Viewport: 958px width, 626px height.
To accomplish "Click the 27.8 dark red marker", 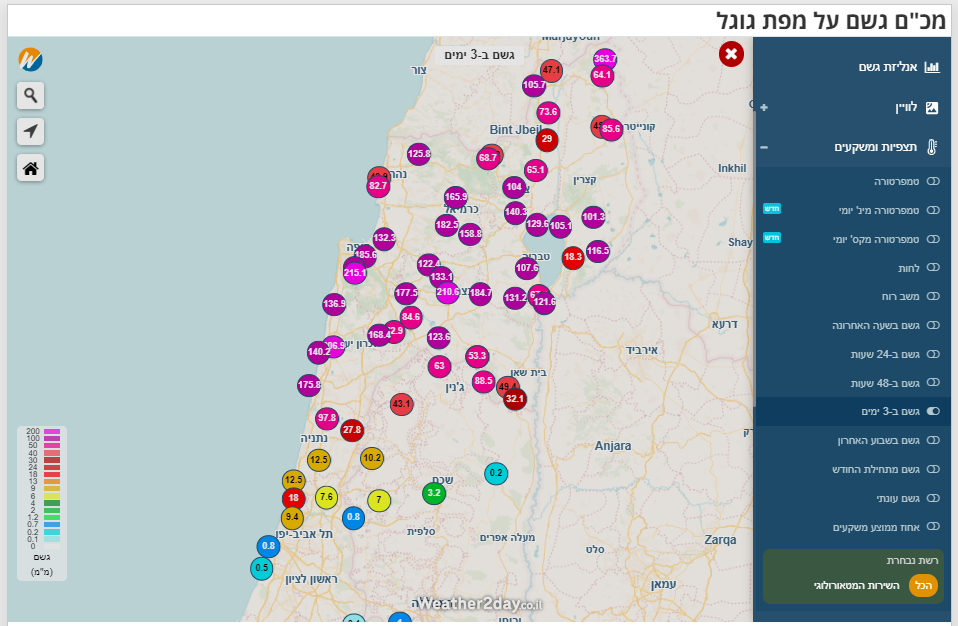I will point(352,430).
